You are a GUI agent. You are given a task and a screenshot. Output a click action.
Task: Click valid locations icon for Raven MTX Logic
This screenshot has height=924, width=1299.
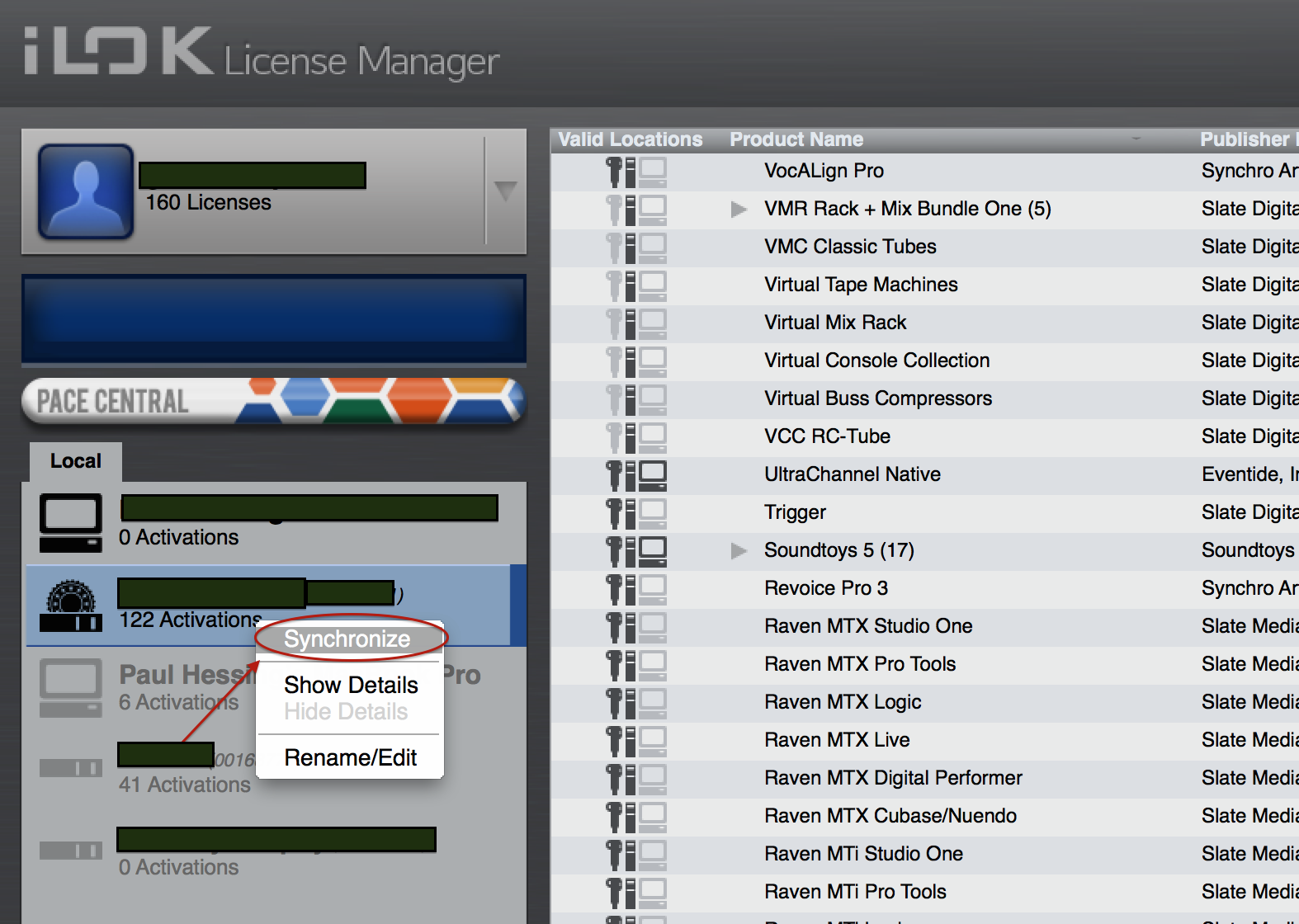[636, 703]
